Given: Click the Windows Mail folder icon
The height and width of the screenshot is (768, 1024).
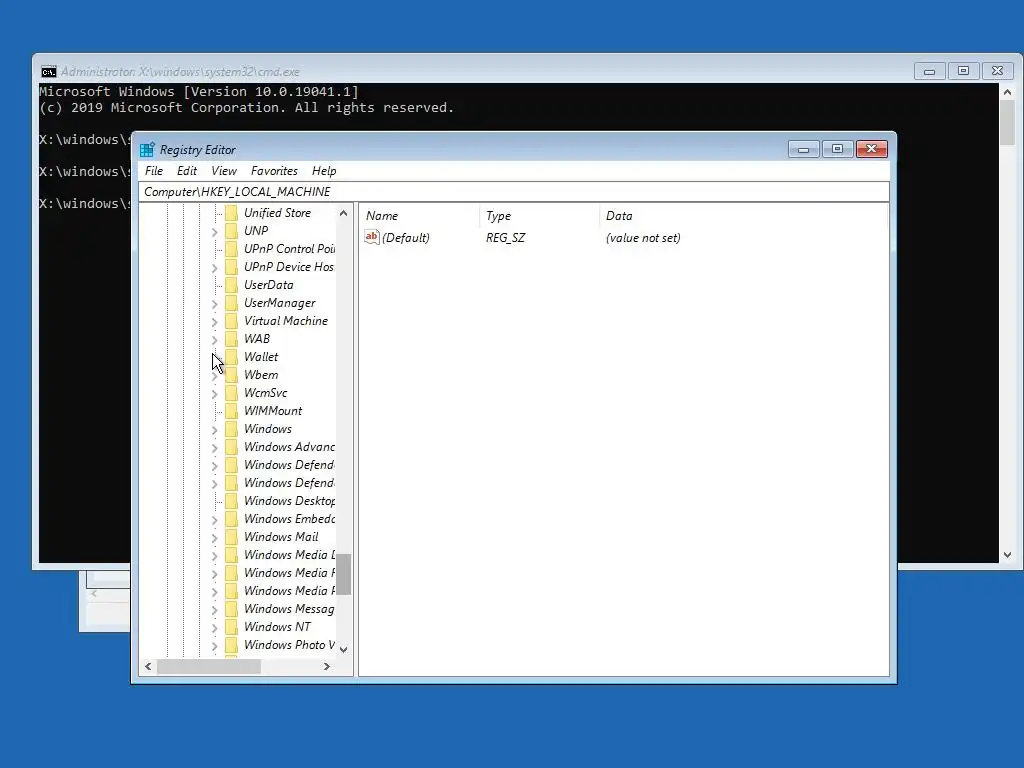Looking at the screenshot, I should point(231,537).
